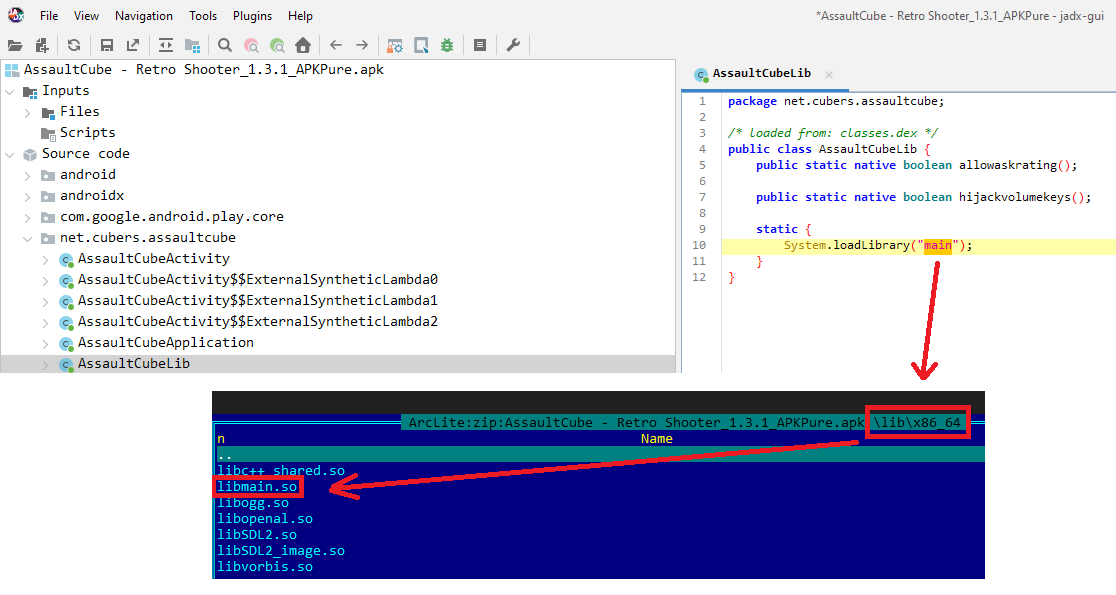Open the log viewer icon
Image resolution: width=1116 pixels, height=595 pixels.
click(x=480, y=46)
